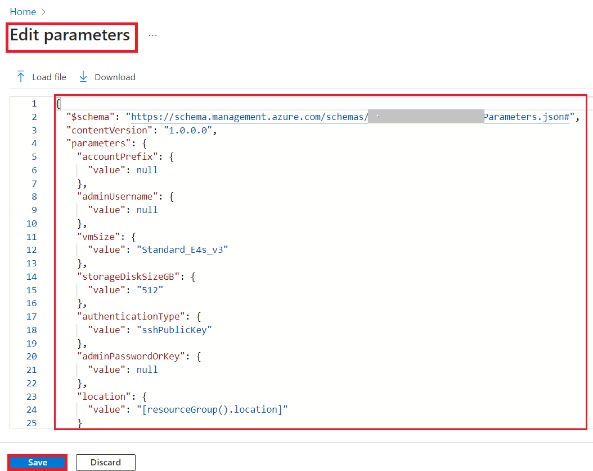Click the null value under accountPrefix

tap(147, 170)
